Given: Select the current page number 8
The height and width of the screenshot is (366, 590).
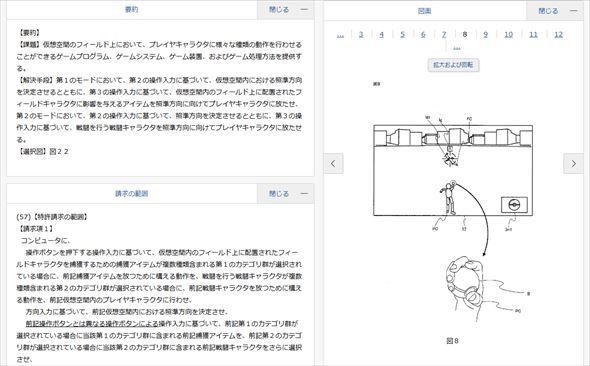Looking at the screenshot, I should 465,34.
